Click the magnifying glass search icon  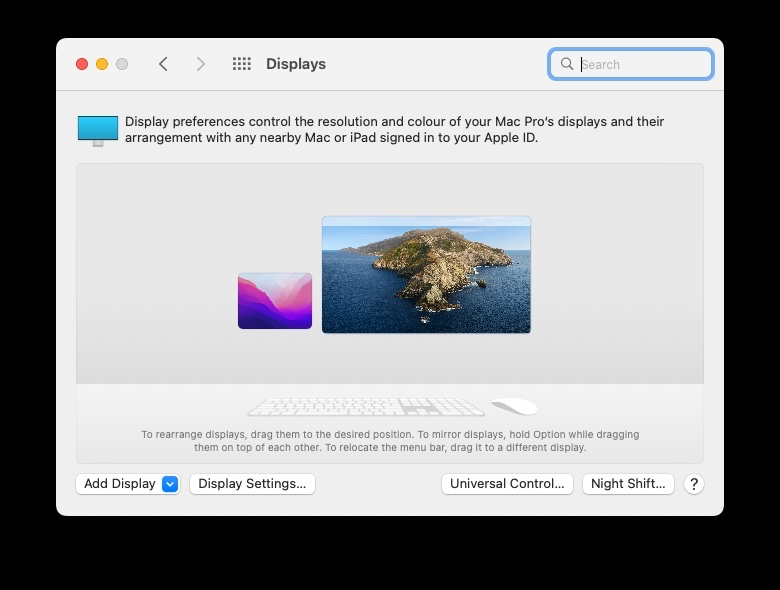point(567,64)
